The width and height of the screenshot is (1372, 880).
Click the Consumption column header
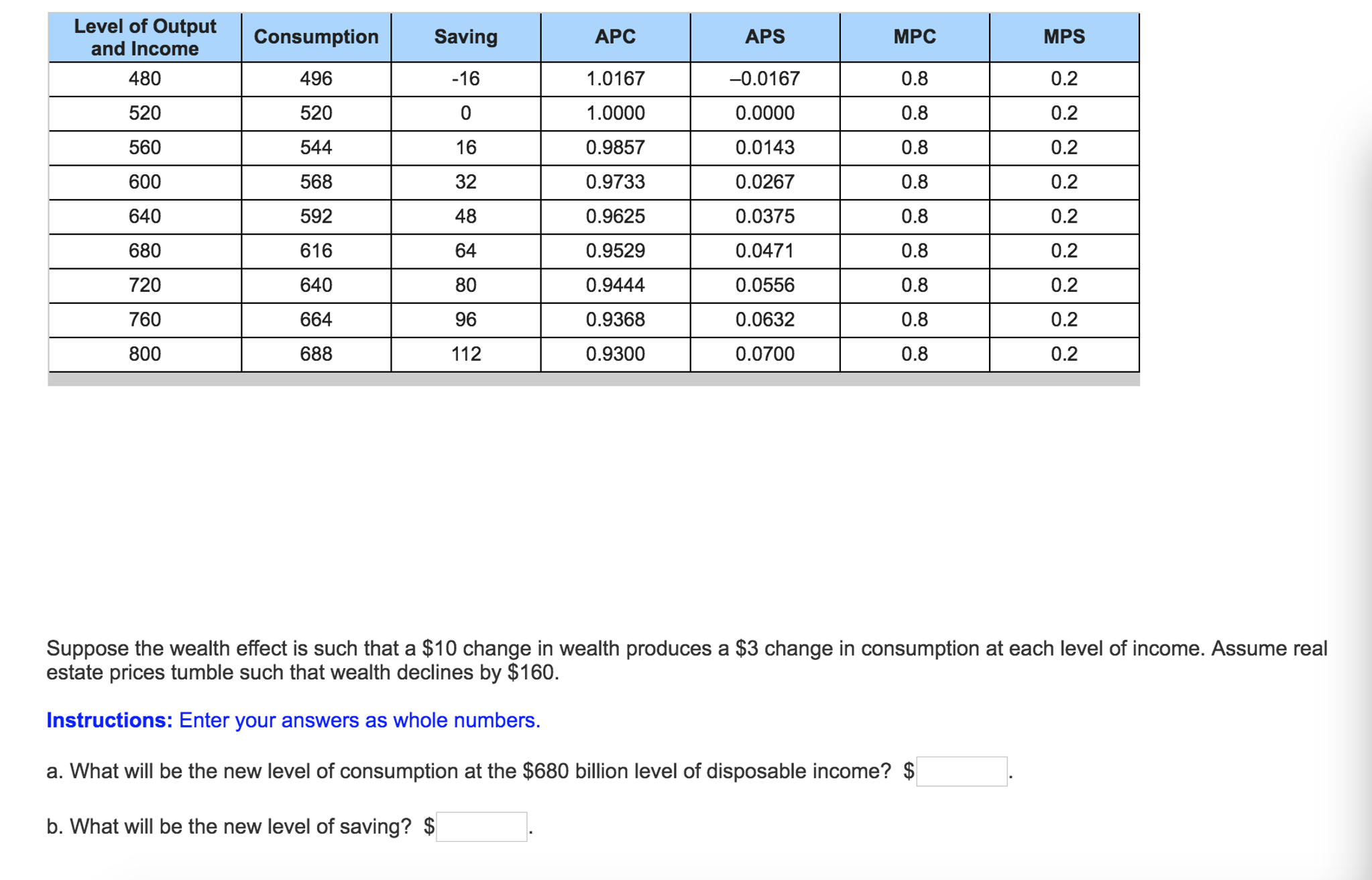point(316,37)
